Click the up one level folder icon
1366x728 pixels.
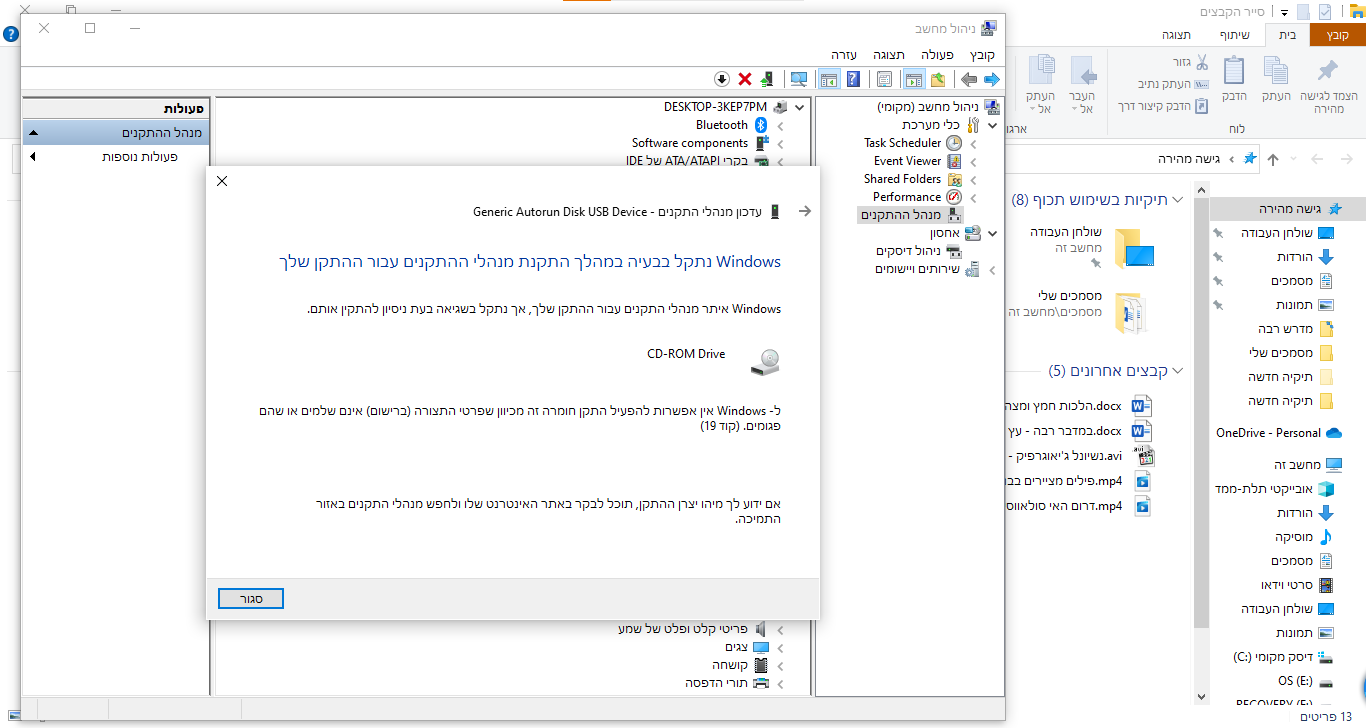(x=938, y=79)
